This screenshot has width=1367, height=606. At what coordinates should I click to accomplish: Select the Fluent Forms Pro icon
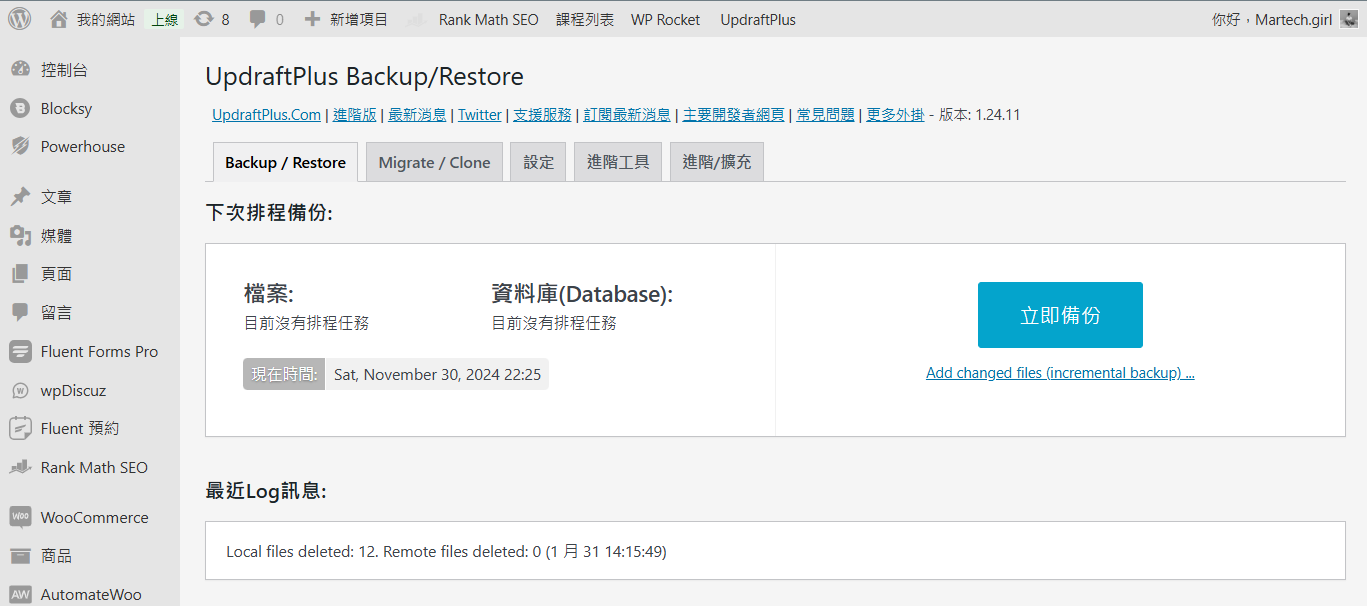coord(20,351)
